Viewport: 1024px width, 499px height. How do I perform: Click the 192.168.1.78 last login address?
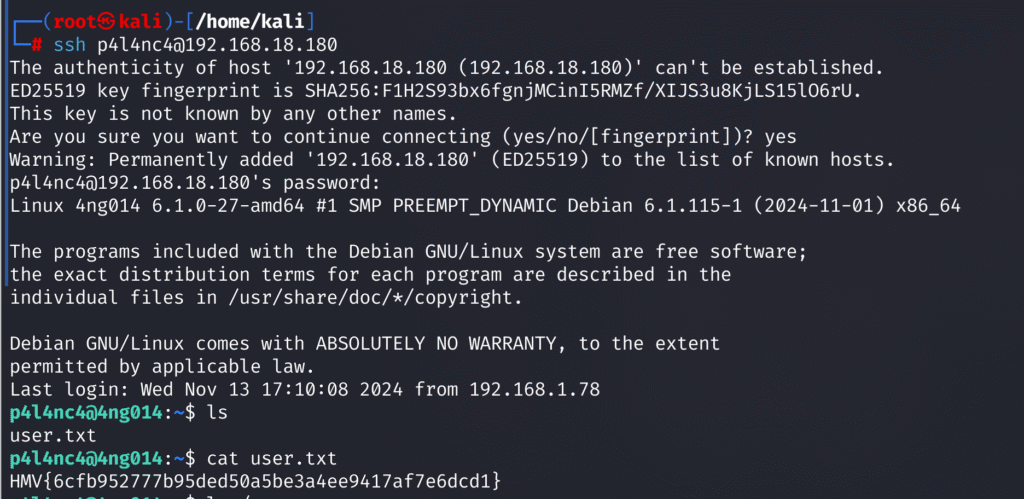coord(534,390)
